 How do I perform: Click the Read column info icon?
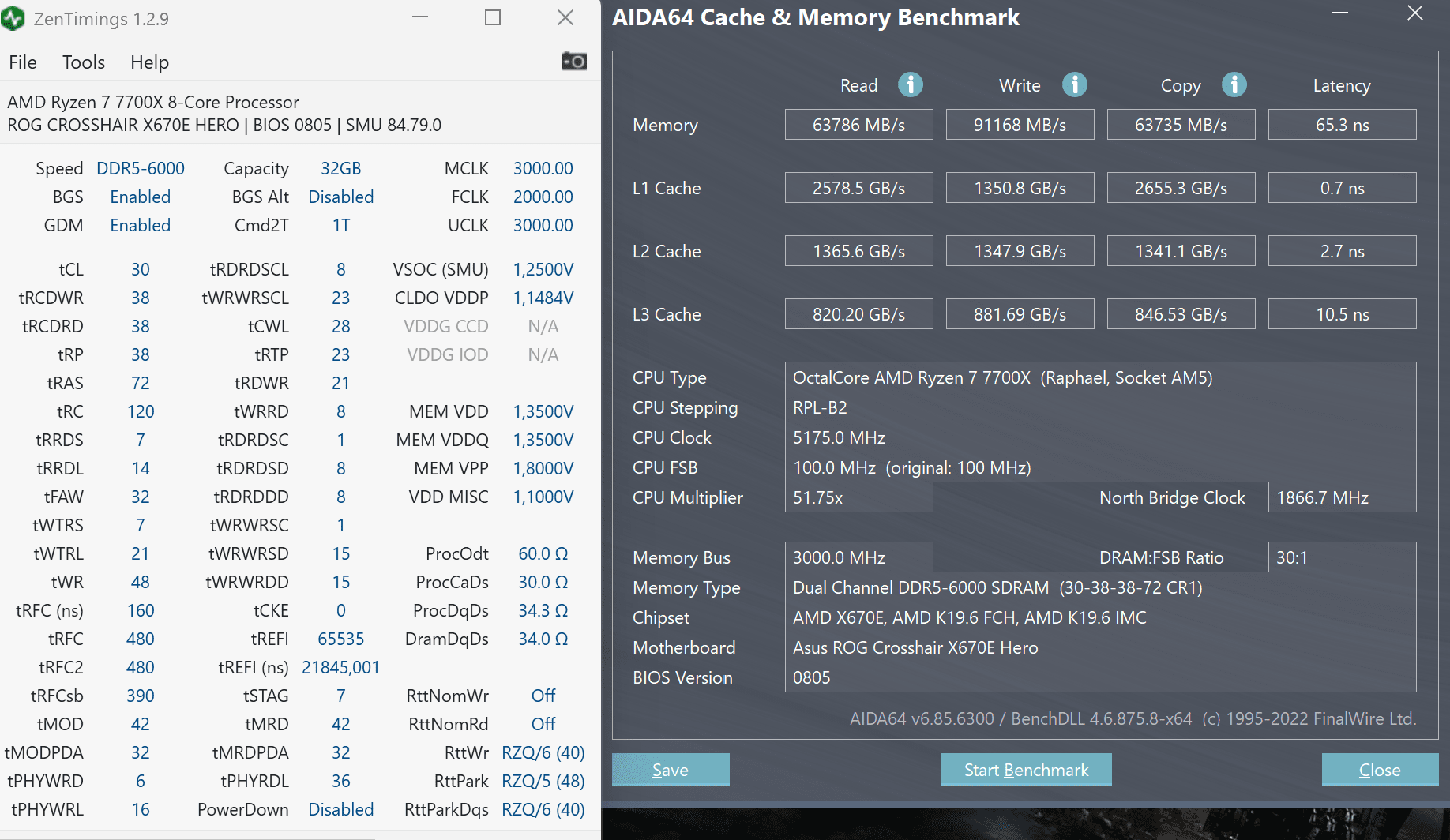[911, 84]
